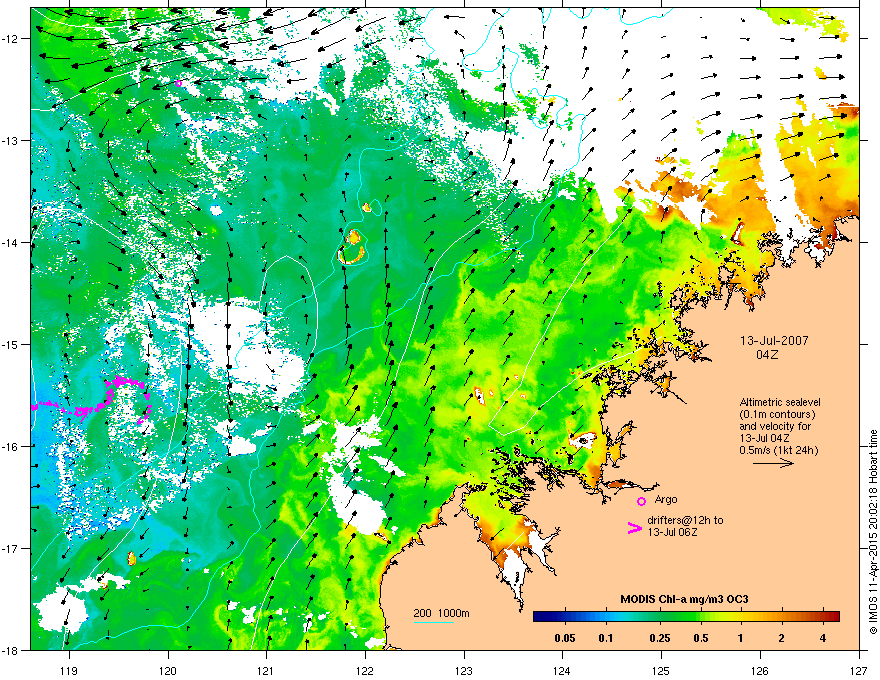
Task: Click the latitude axis label '-14'
Action: click(11, 242)
